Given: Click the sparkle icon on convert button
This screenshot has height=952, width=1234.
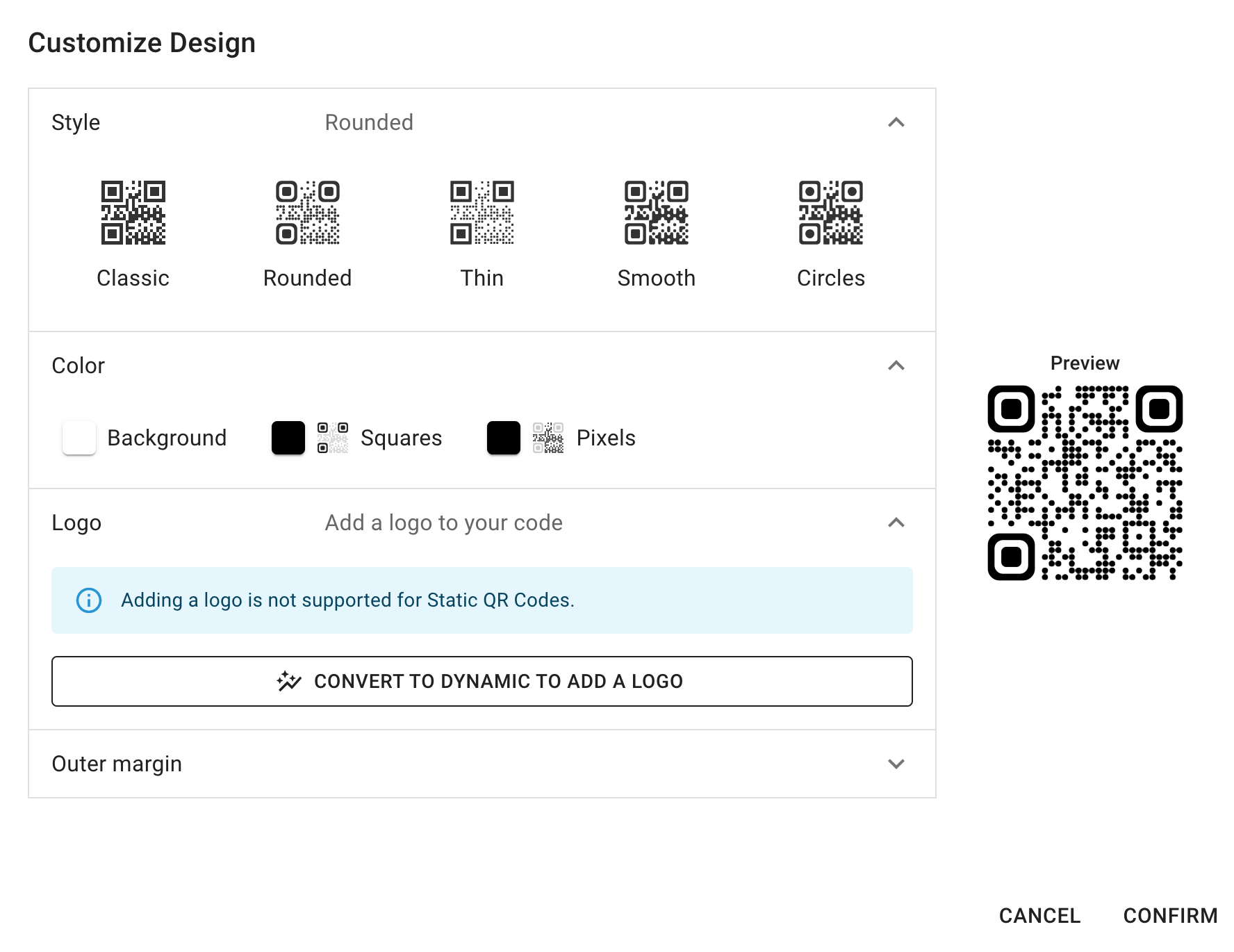Looking at the screenshot, I should [x=289, y=681].
